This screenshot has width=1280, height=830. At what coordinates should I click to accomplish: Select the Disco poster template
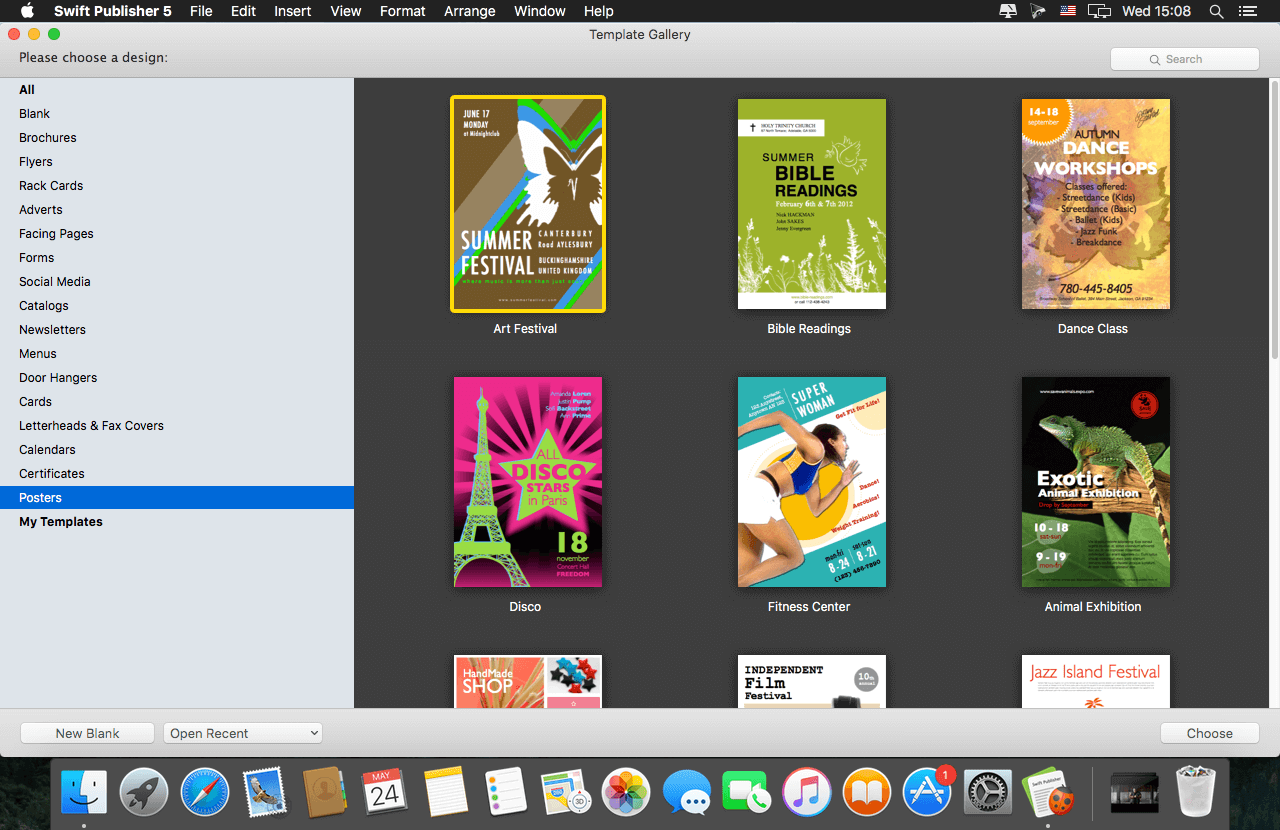pyautogui.click(x=527, y=482)
